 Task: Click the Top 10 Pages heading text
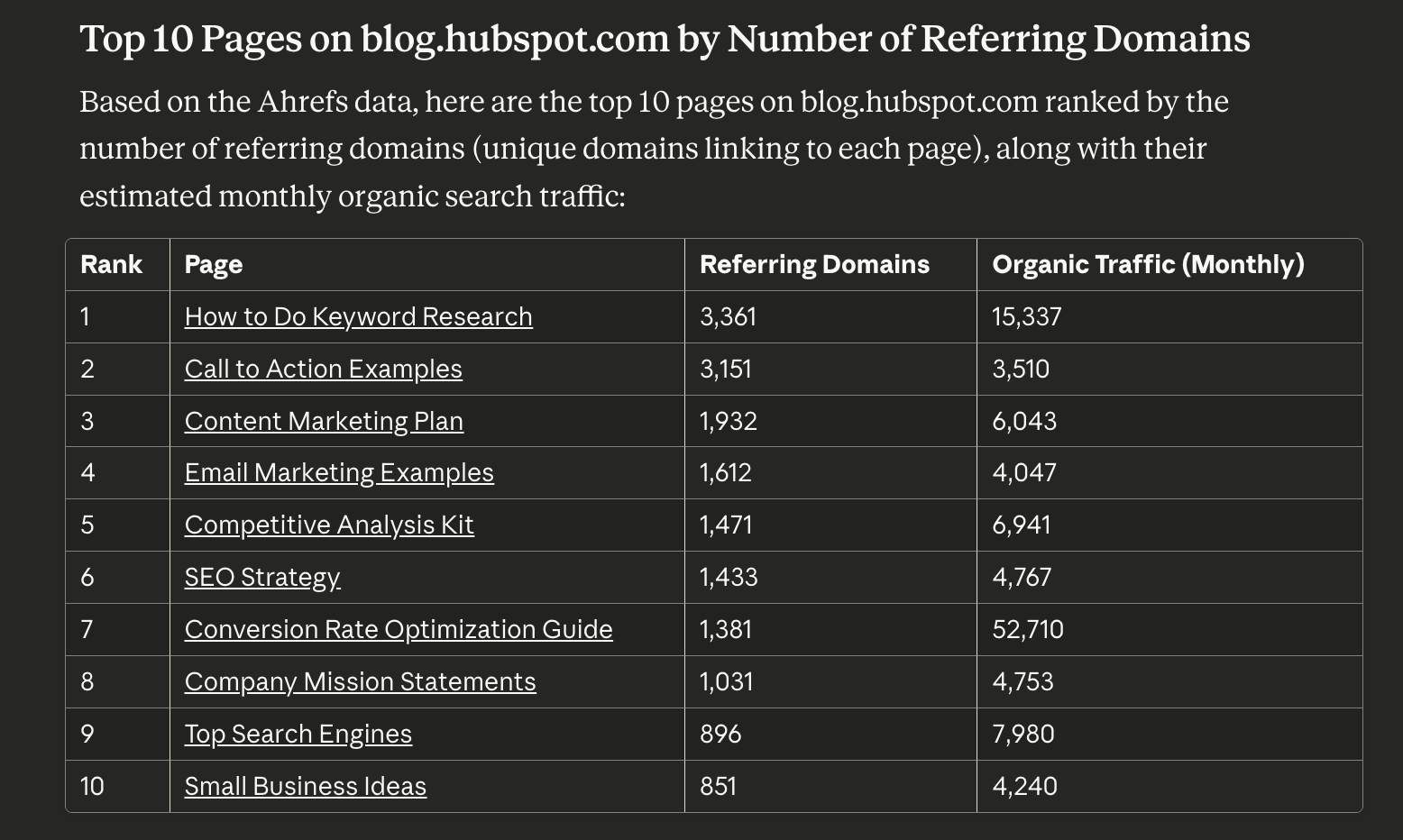click(665, 40)
